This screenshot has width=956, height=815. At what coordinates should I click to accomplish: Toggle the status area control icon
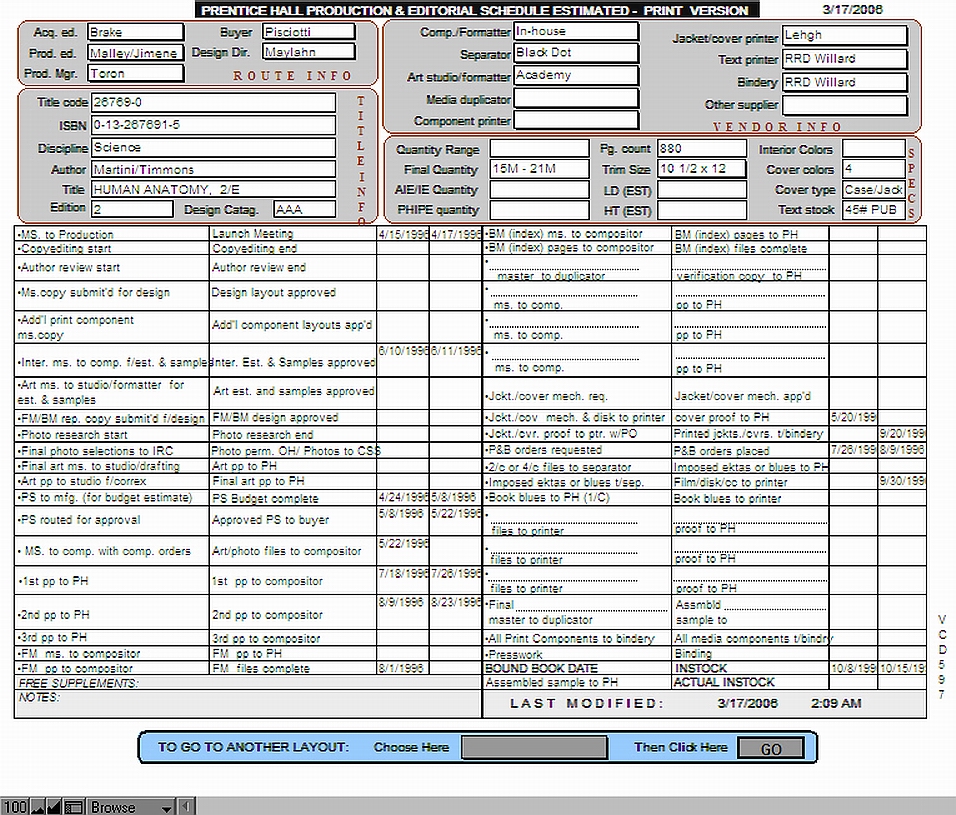point(74,807)
